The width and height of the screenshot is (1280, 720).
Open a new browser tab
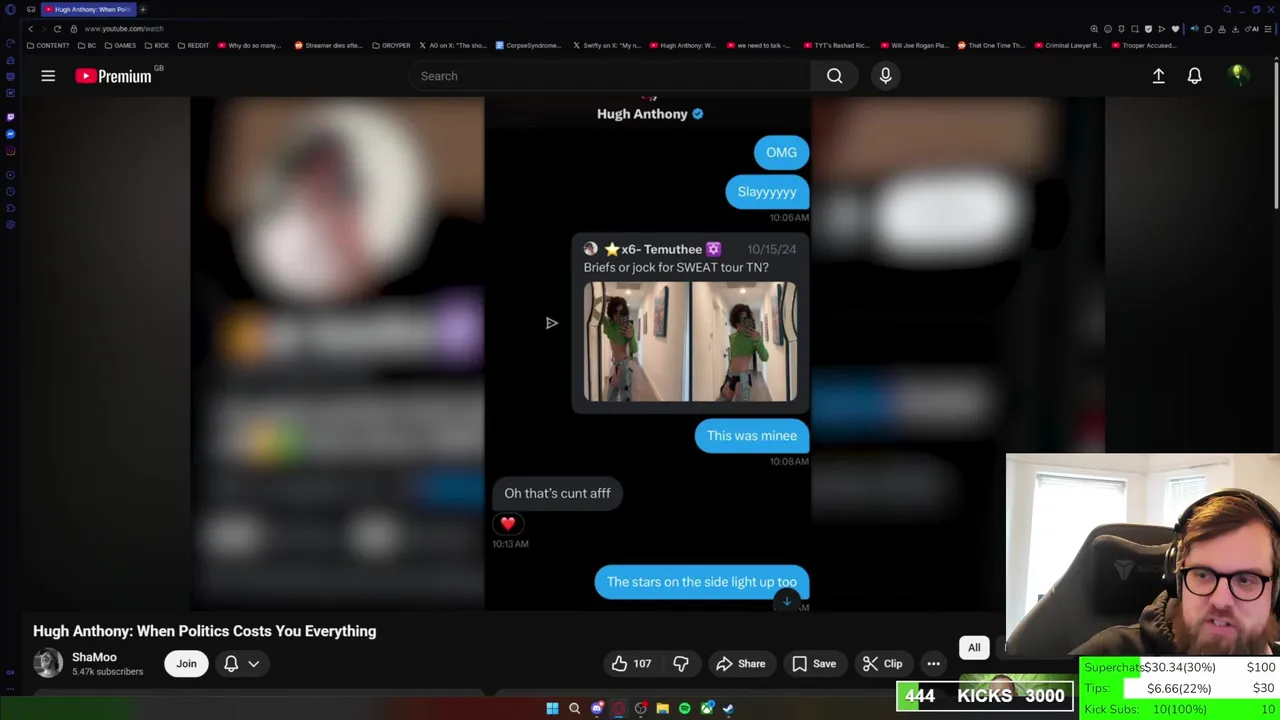(x=143, y=9)
